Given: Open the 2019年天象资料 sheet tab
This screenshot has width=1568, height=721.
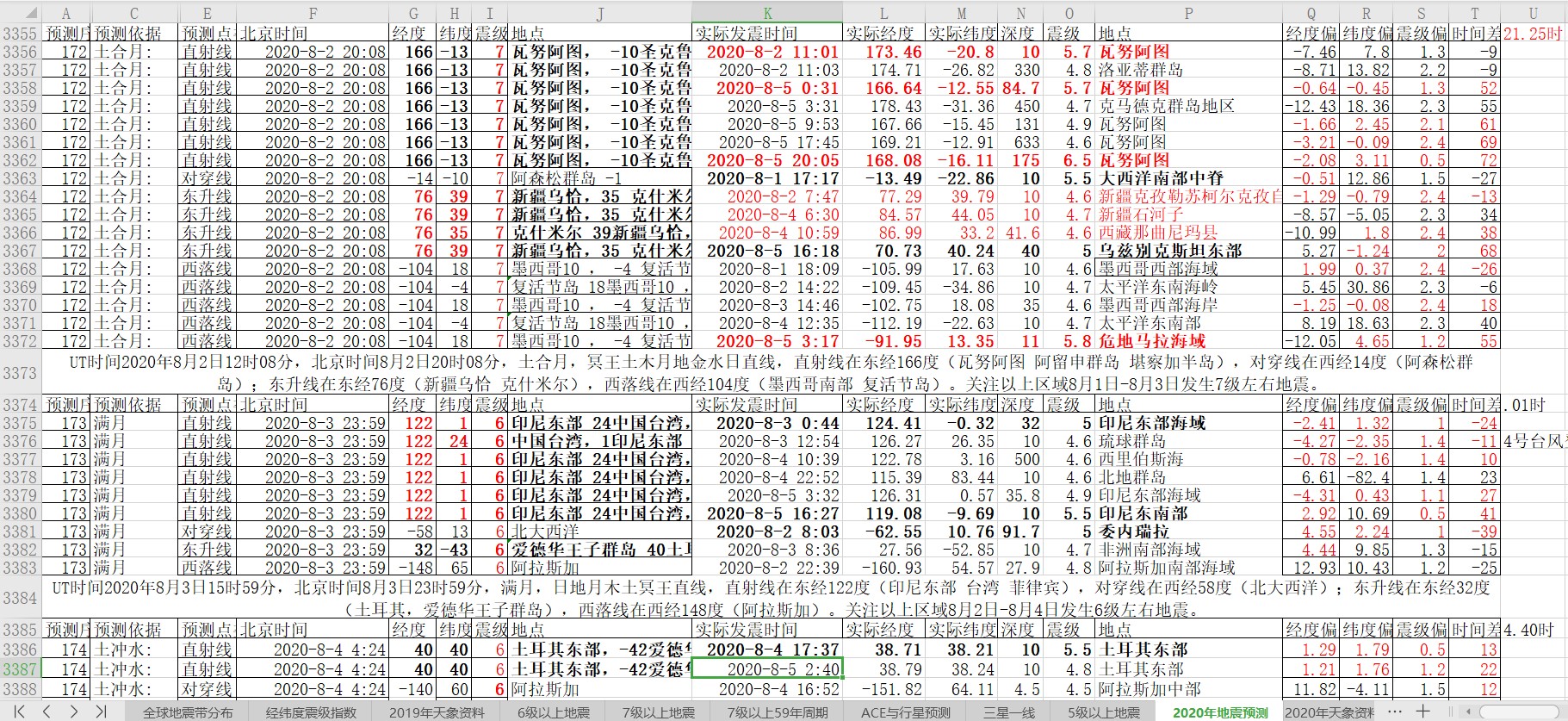Looking at the screenshot, I should pos(437,712).
